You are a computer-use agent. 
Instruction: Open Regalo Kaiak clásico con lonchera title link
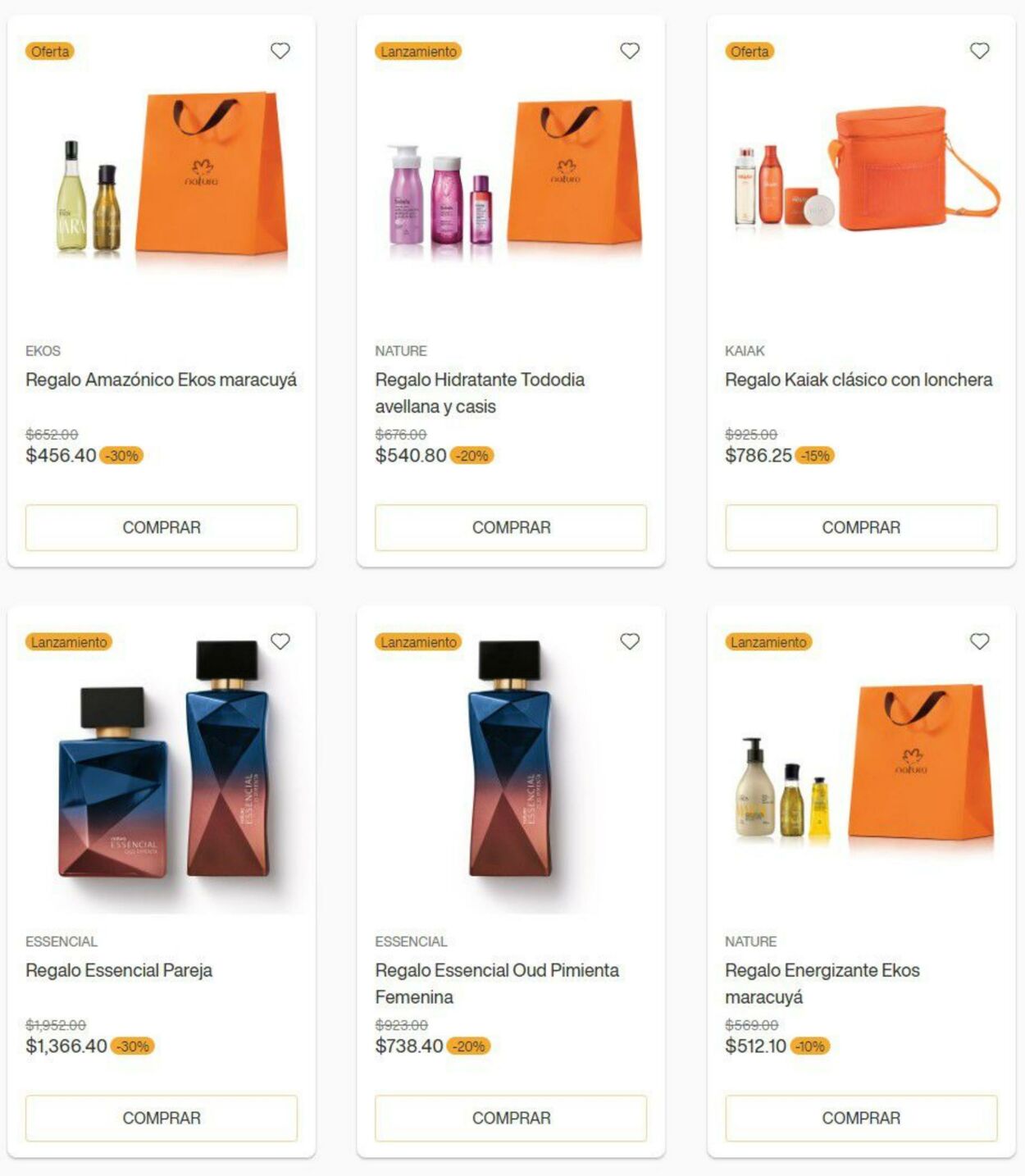point(859,380)
